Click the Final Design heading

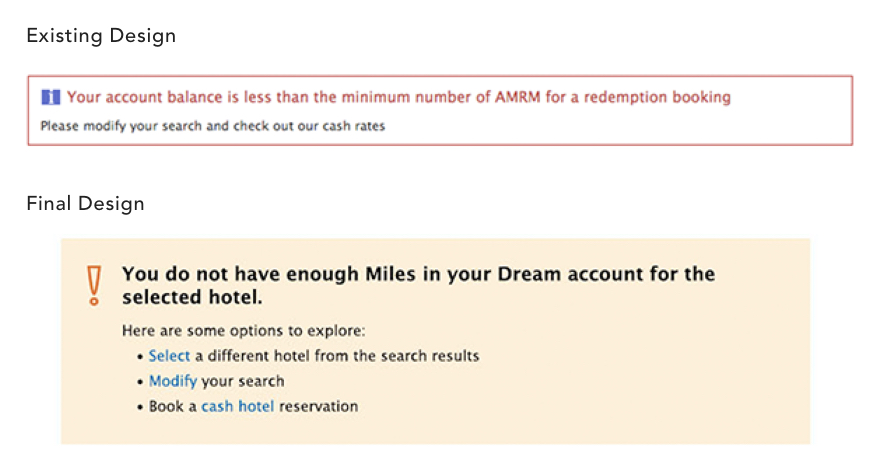point(85,204)
